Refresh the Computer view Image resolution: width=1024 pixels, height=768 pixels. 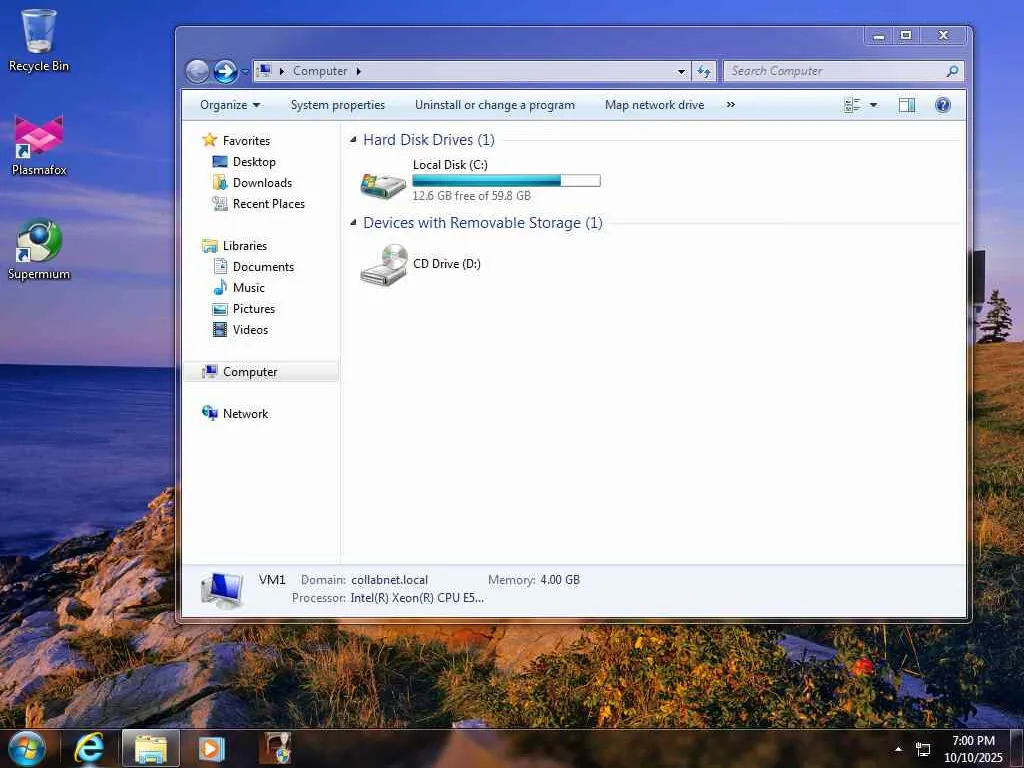click(703, 71)
